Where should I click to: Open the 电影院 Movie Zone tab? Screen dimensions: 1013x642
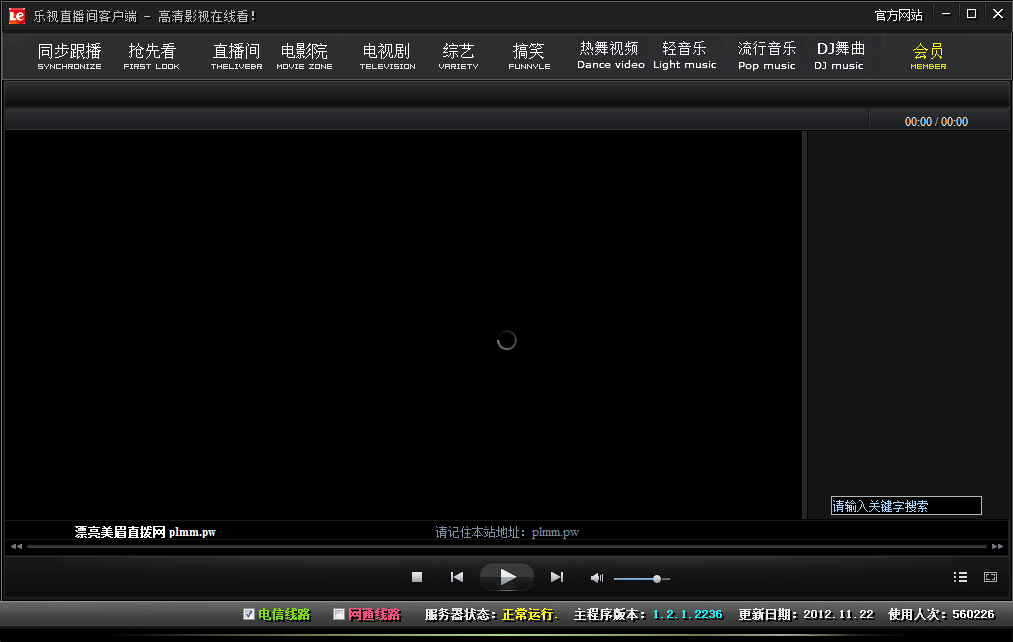tap(305, 55)
